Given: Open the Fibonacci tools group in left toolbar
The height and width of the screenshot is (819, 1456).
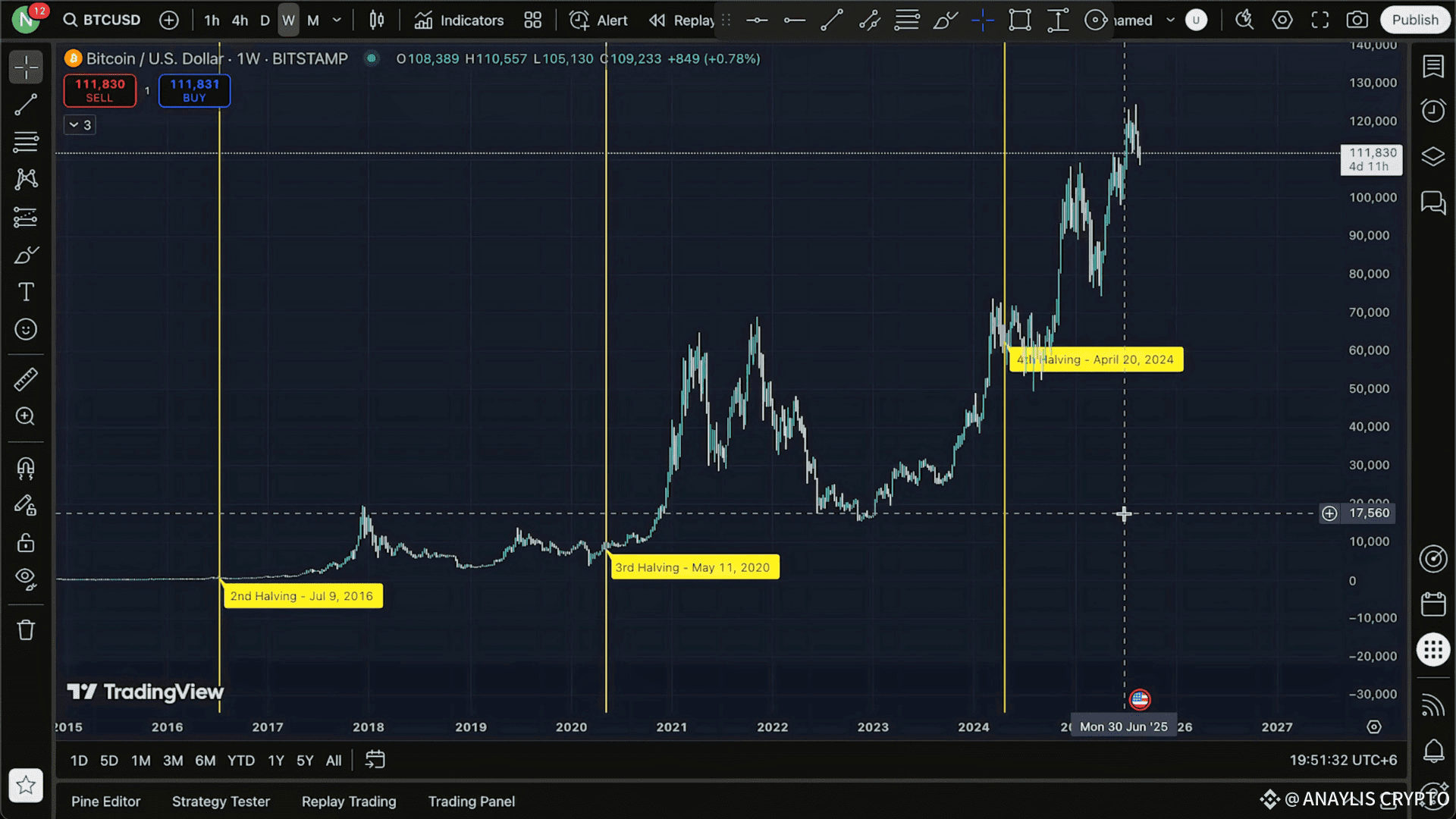Looking at the screenshot, I should (x=26, y=142).
